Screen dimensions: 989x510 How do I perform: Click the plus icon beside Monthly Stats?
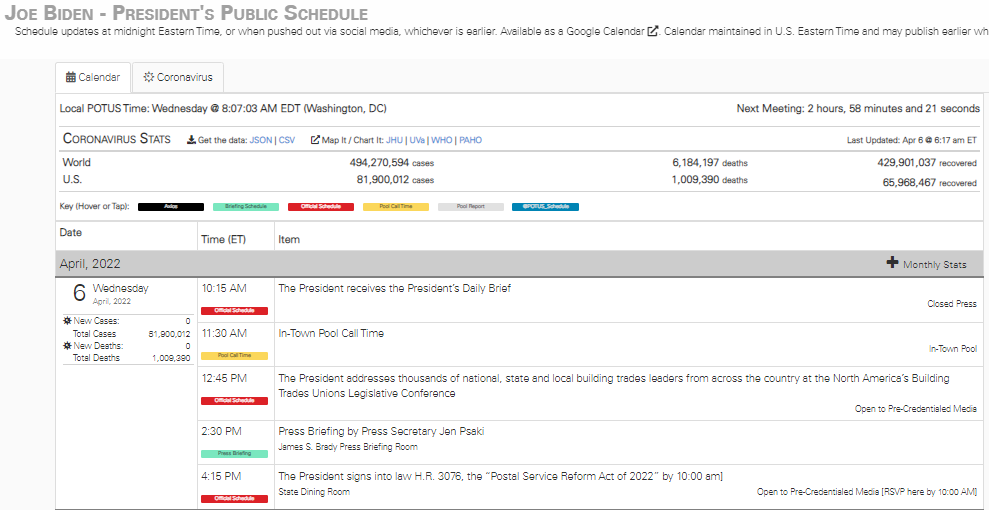click(892, 263)
